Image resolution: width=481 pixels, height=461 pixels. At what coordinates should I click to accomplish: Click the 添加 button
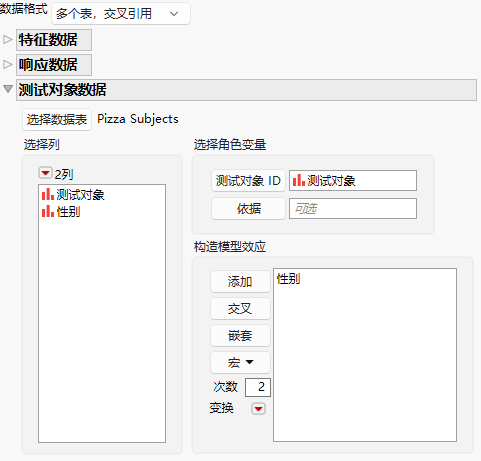coord(240,282)
